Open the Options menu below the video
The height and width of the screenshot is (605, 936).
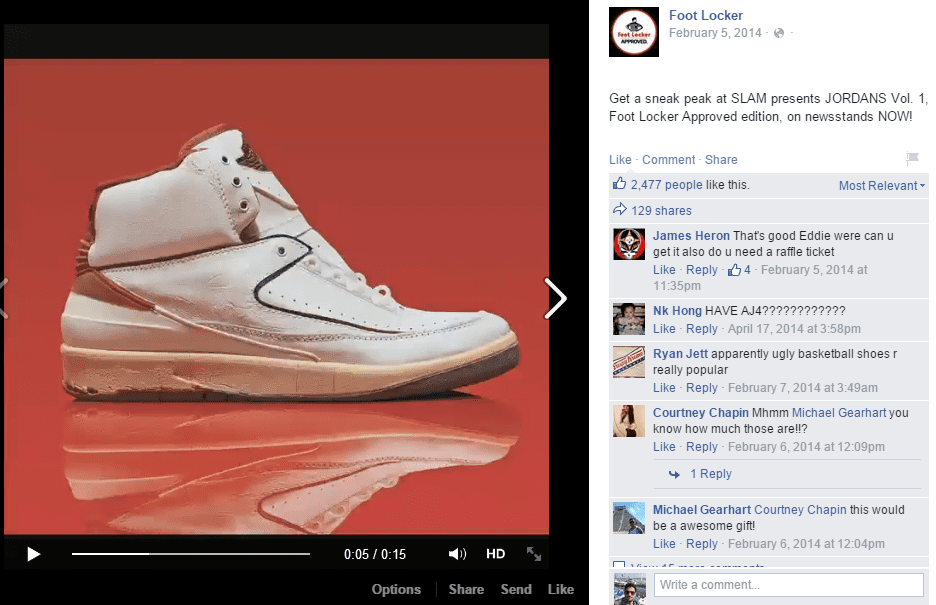396,589
